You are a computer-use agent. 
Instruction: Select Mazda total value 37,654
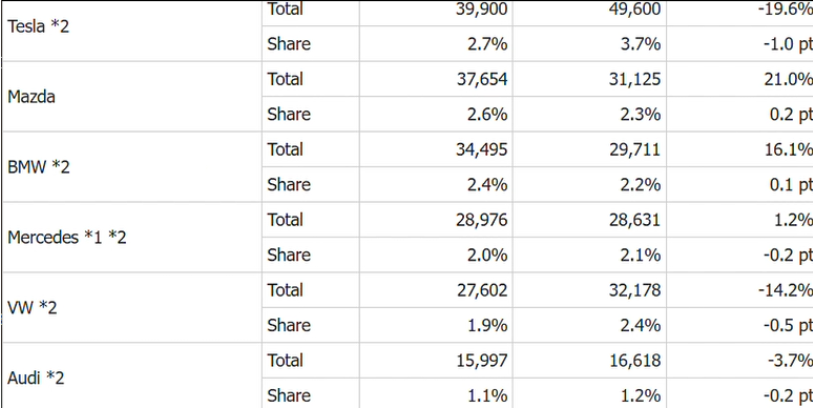[482, 79]
